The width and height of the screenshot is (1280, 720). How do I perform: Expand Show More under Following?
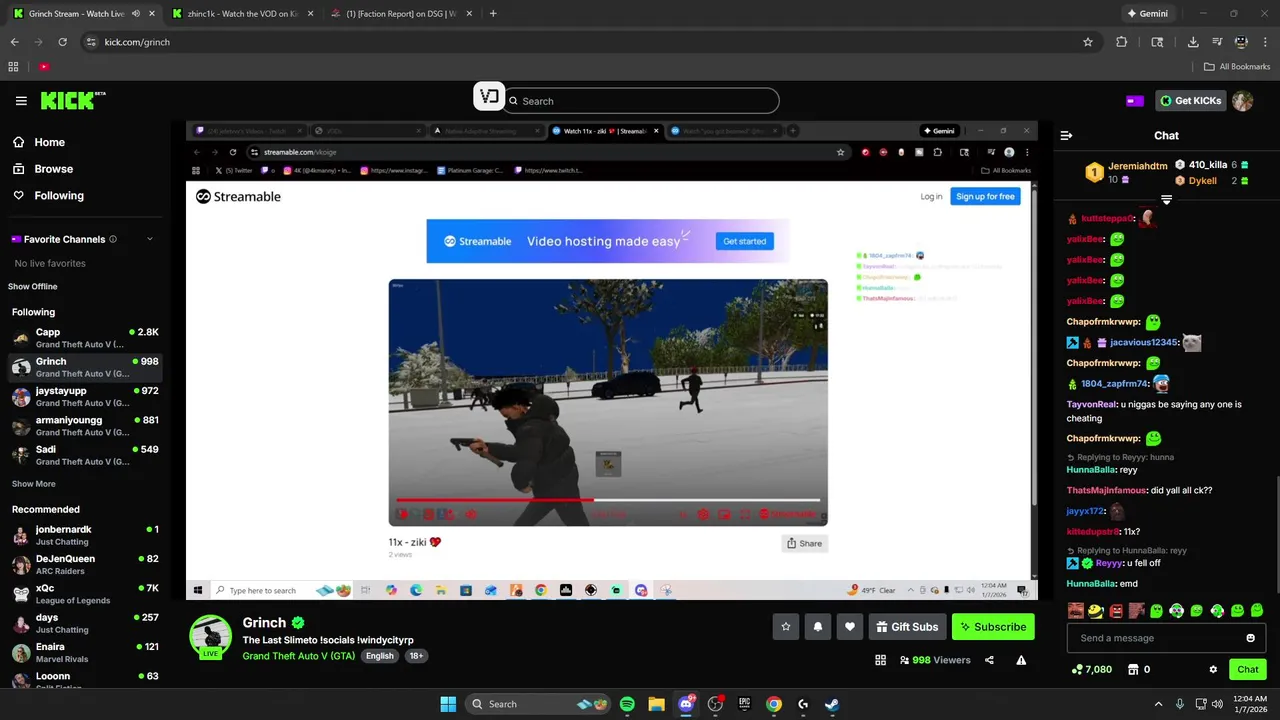click(34, 484)
